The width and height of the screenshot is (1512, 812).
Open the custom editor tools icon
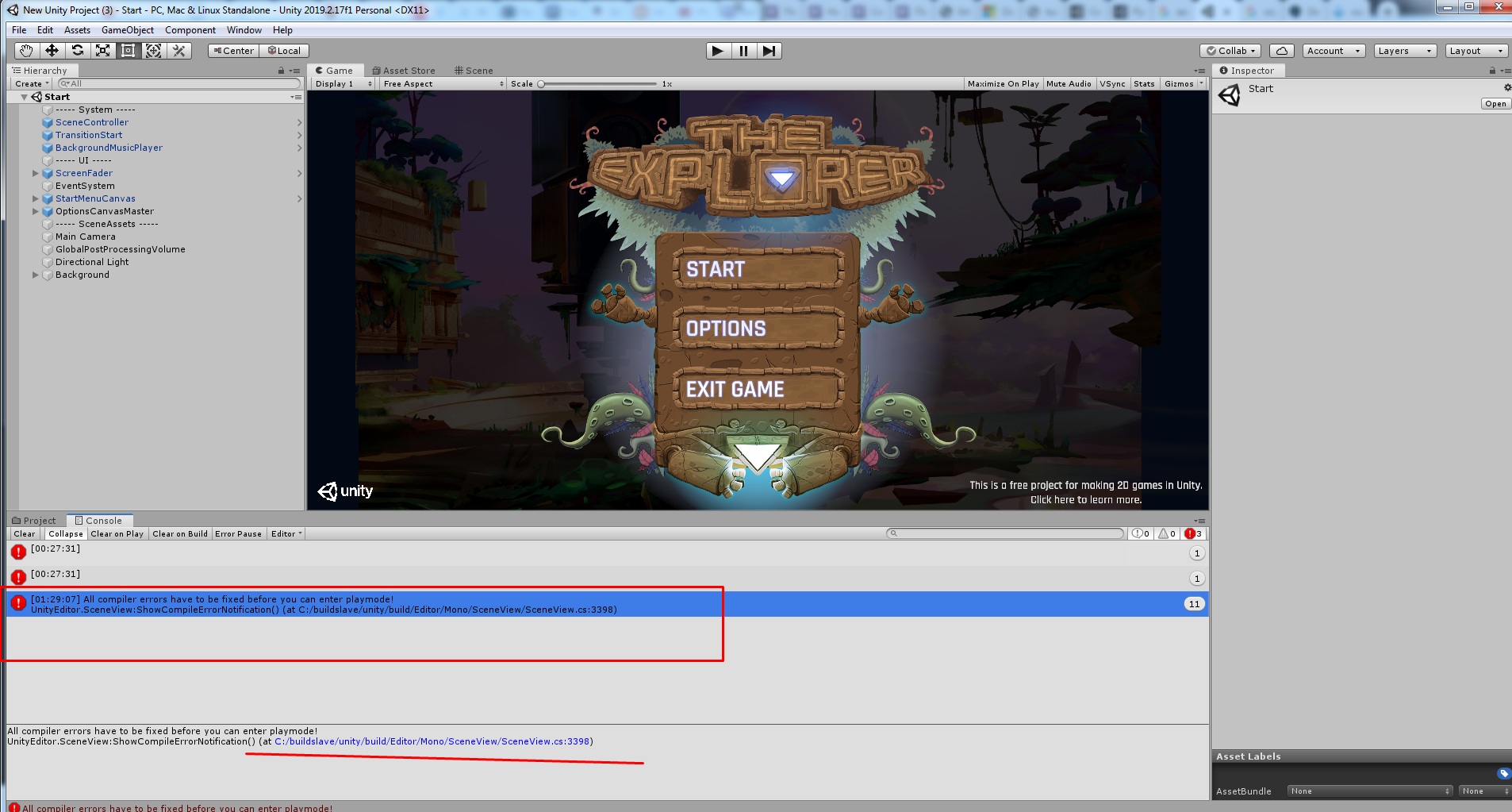point(178,51)
